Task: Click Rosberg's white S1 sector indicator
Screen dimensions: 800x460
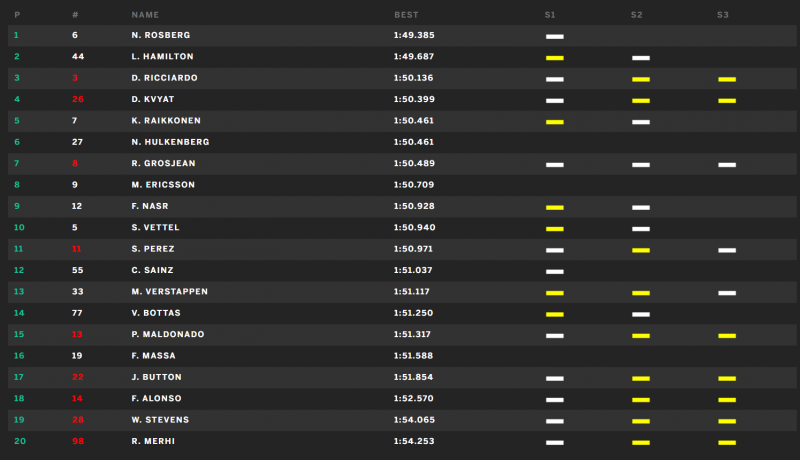Action: coord(555,37)
